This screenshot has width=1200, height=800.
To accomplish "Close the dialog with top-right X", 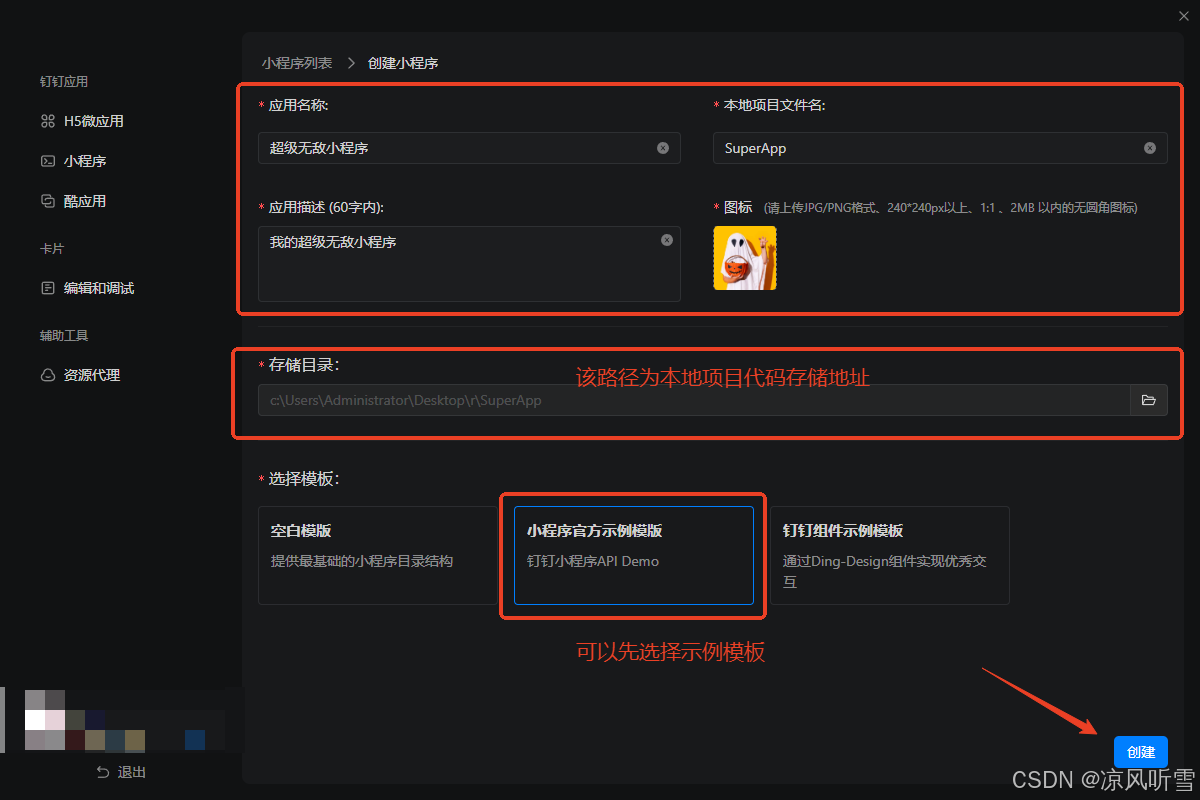I will click(1184, 14).
